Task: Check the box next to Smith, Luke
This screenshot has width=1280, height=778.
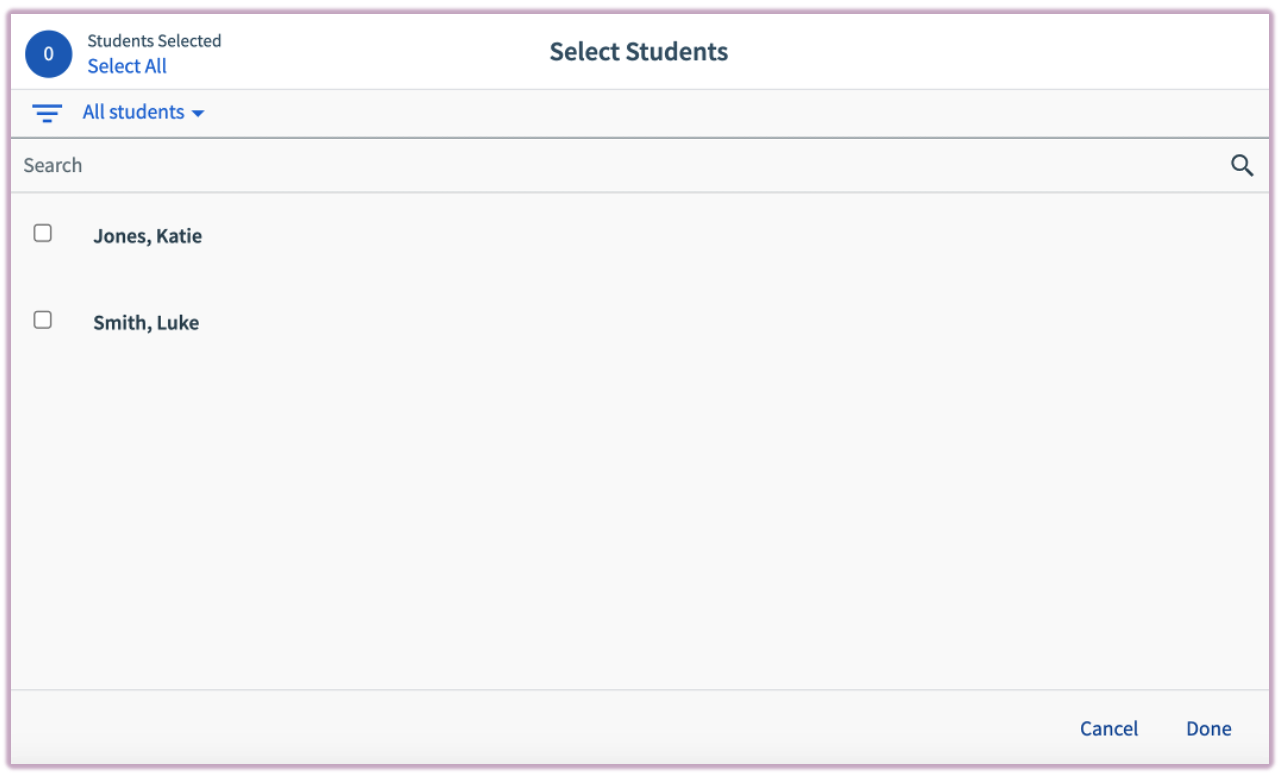Action: tap(42, 320)
